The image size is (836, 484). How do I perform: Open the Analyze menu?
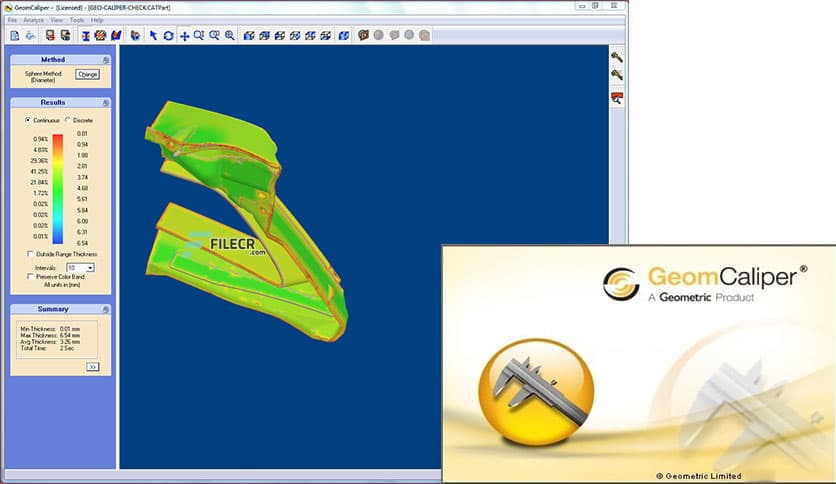34,20
